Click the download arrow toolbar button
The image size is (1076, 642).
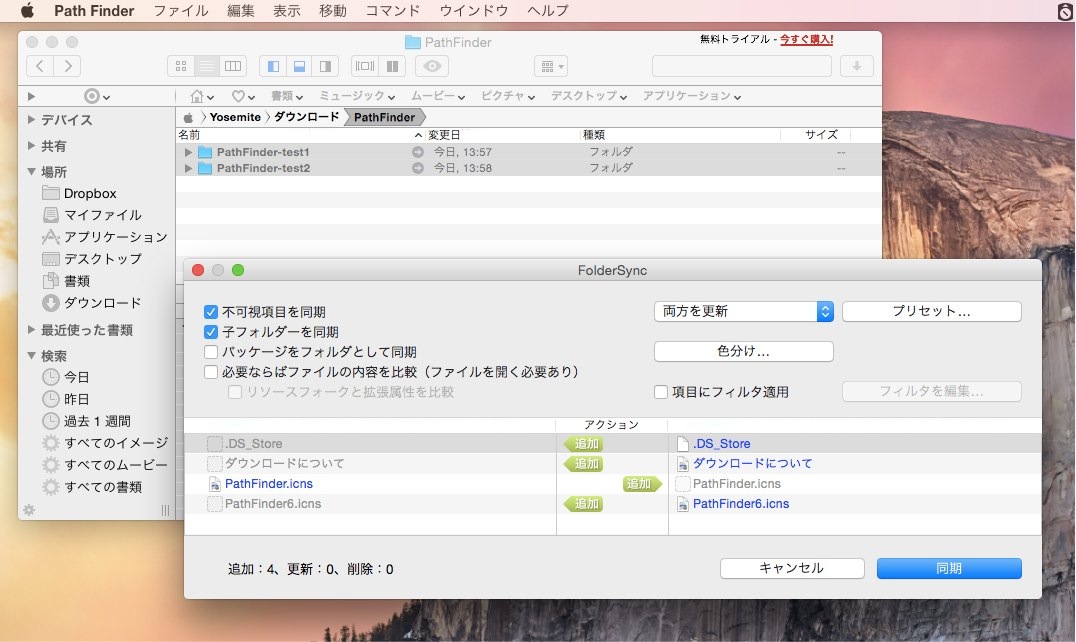(x=856, y=66)
